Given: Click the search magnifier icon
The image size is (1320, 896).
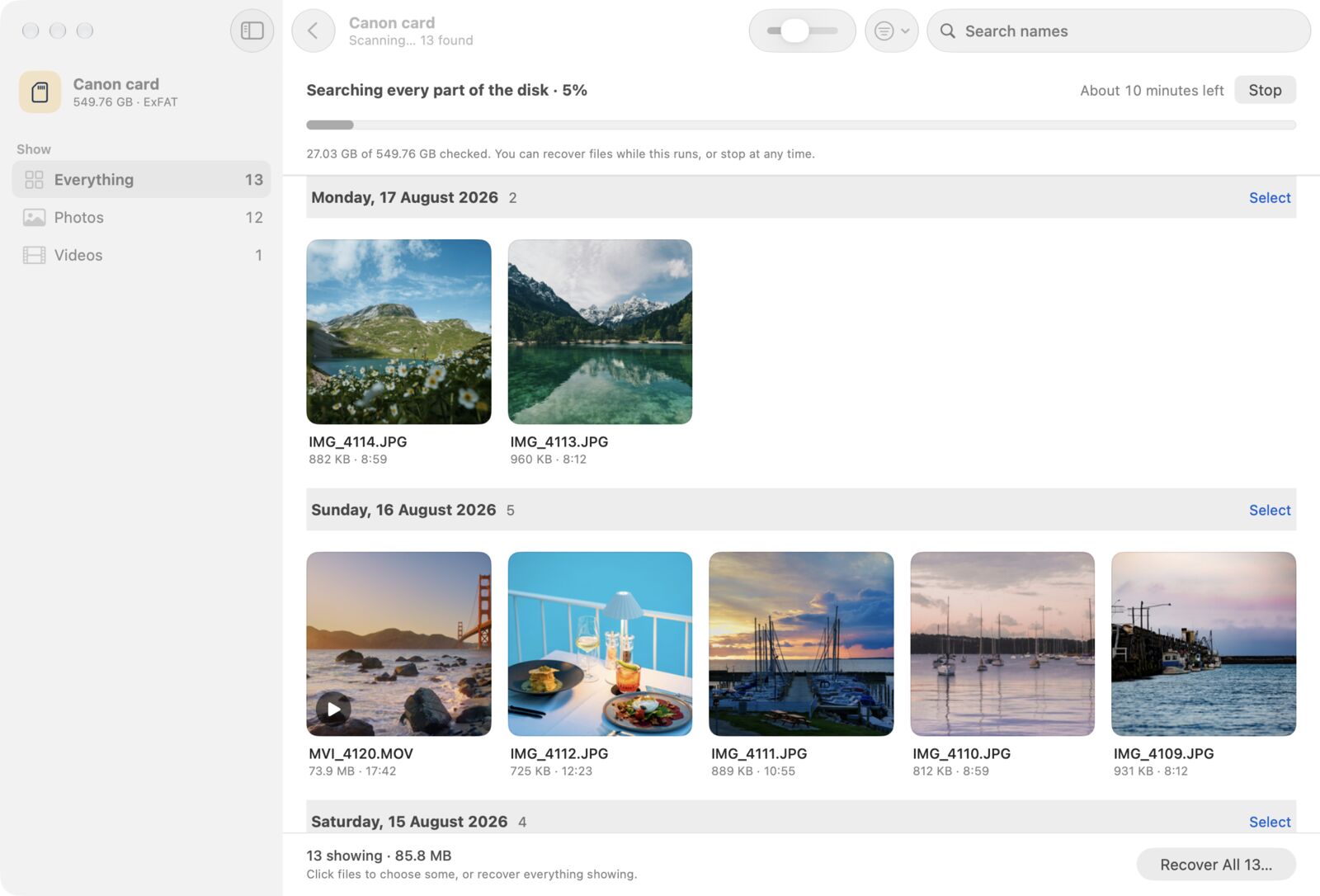Looking at the screenshot, I should (948, 31).
